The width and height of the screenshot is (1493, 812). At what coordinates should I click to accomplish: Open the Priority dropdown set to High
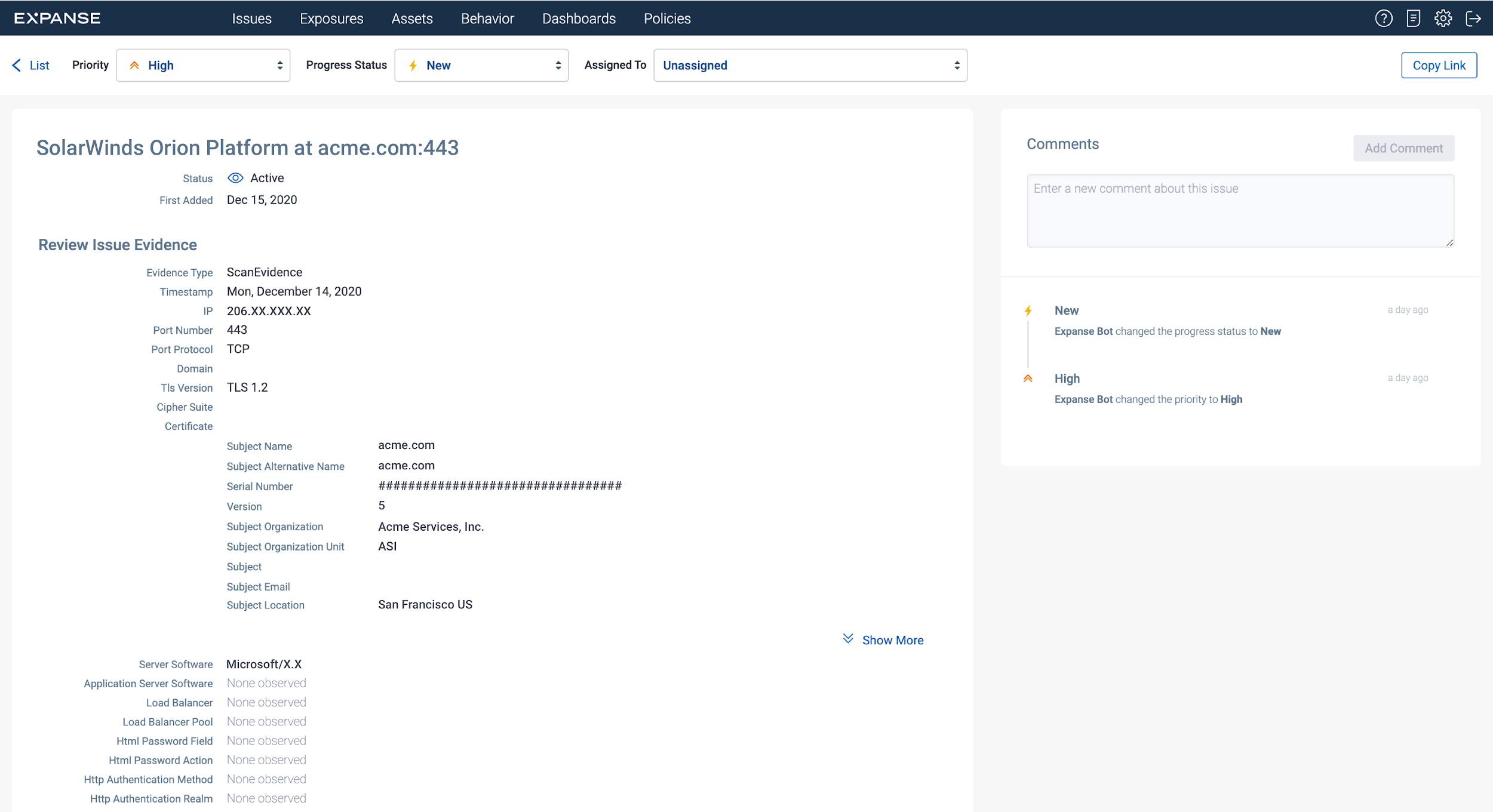tap(203, 65)
